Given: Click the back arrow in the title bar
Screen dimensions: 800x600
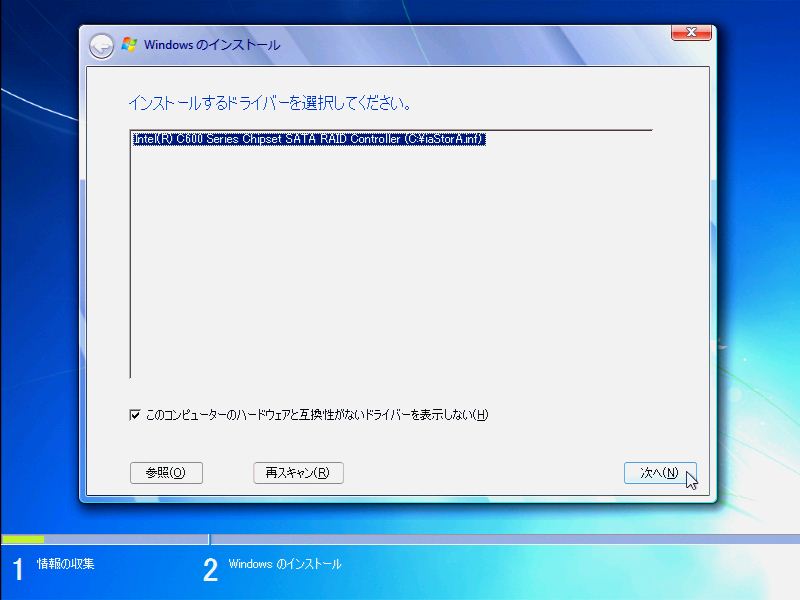Looking at the screenshot, I should pos(101,46).
